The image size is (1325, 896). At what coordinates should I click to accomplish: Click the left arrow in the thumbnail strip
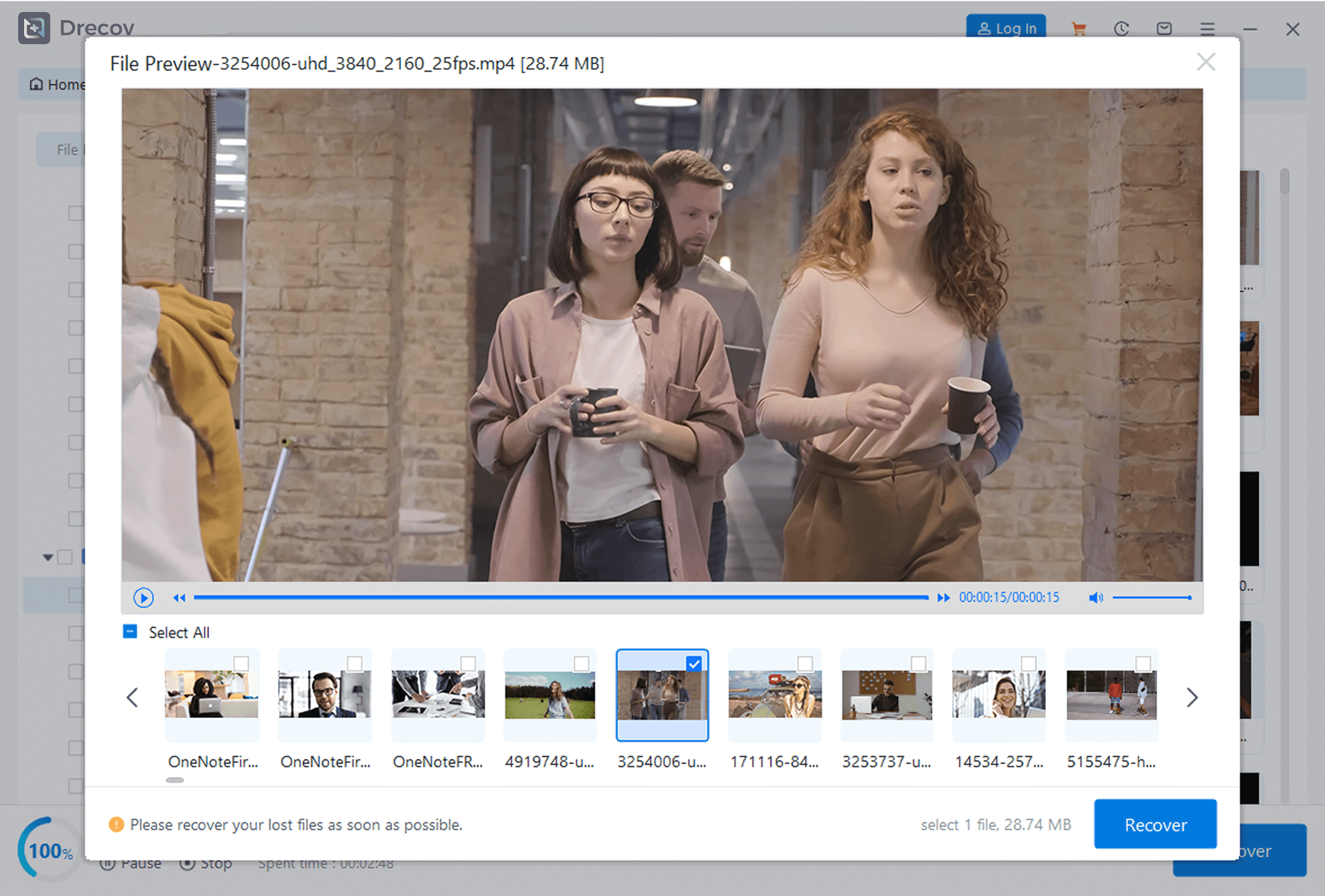coord(132,697)
